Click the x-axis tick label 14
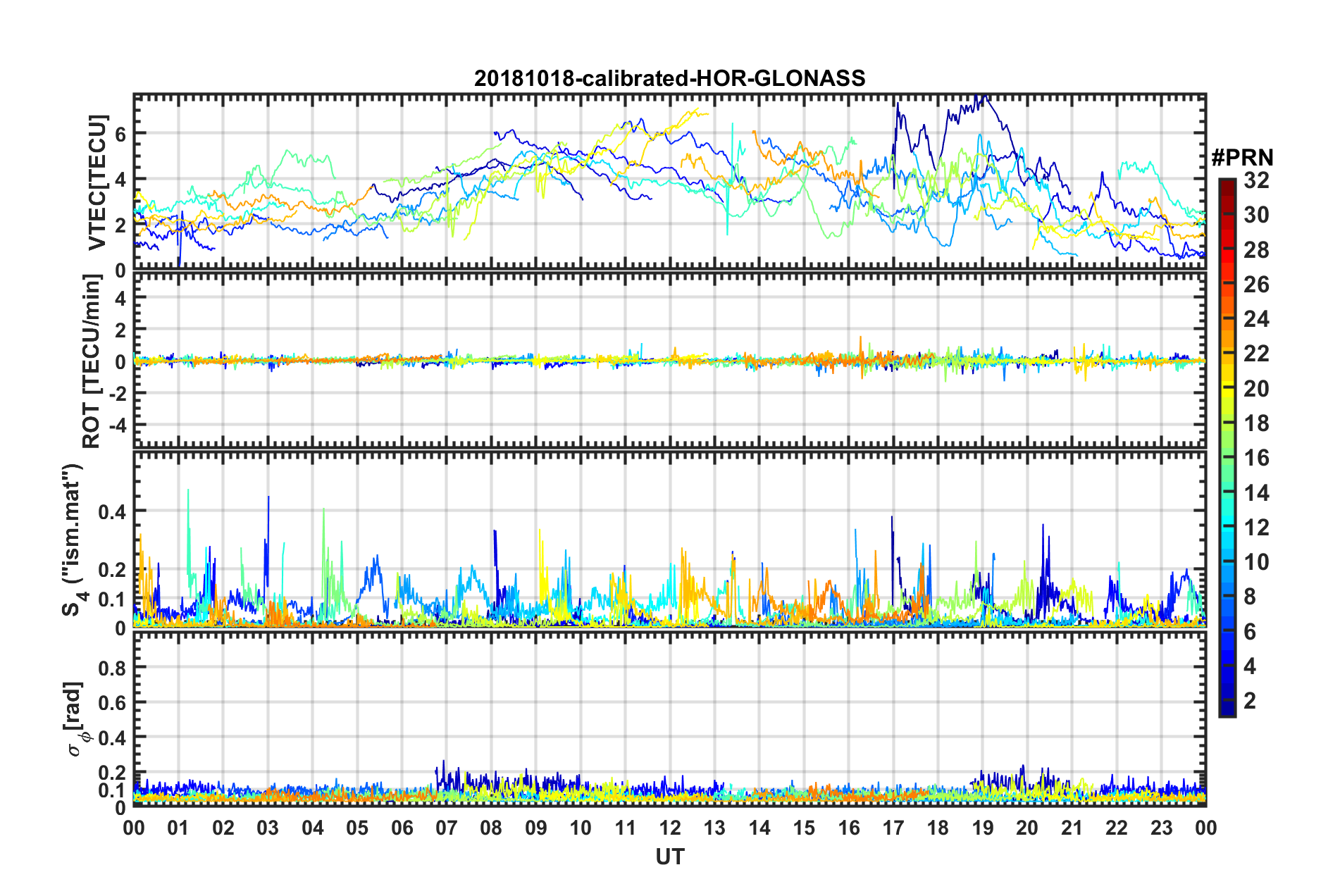 tap(759, 828)
